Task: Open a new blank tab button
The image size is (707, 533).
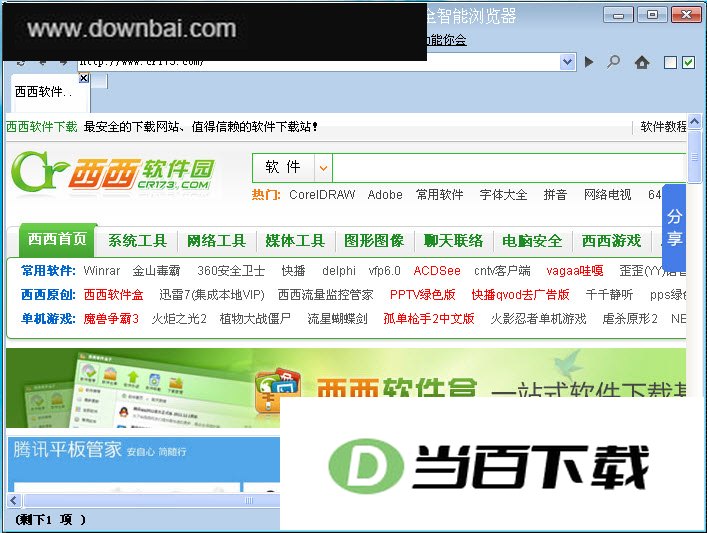Action: click(x=99, y=81)
